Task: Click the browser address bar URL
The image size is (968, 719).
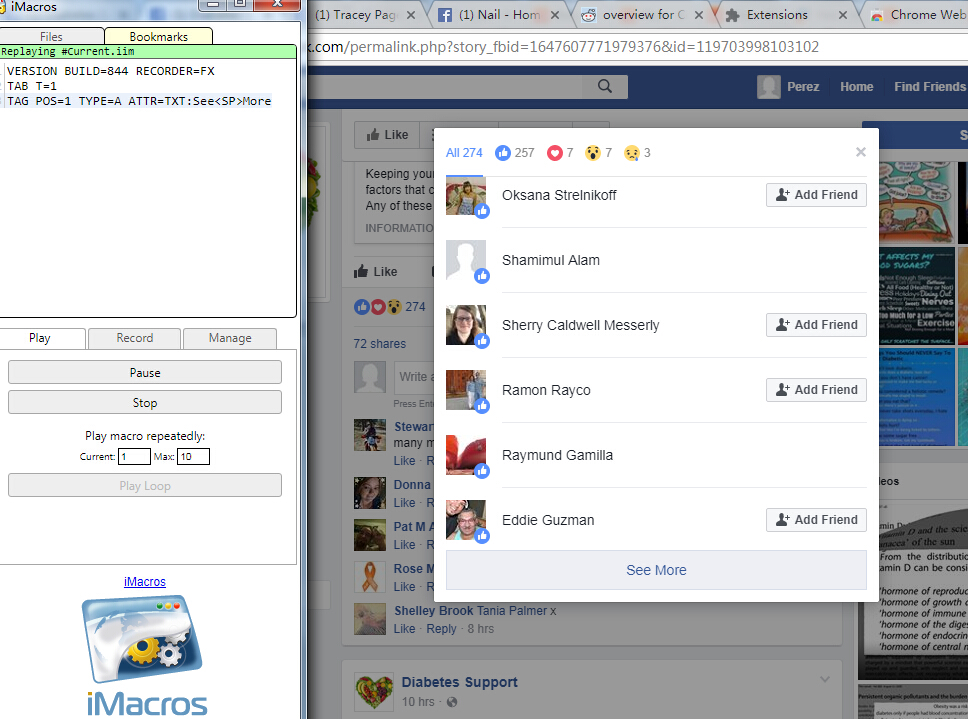Action: 564,47
